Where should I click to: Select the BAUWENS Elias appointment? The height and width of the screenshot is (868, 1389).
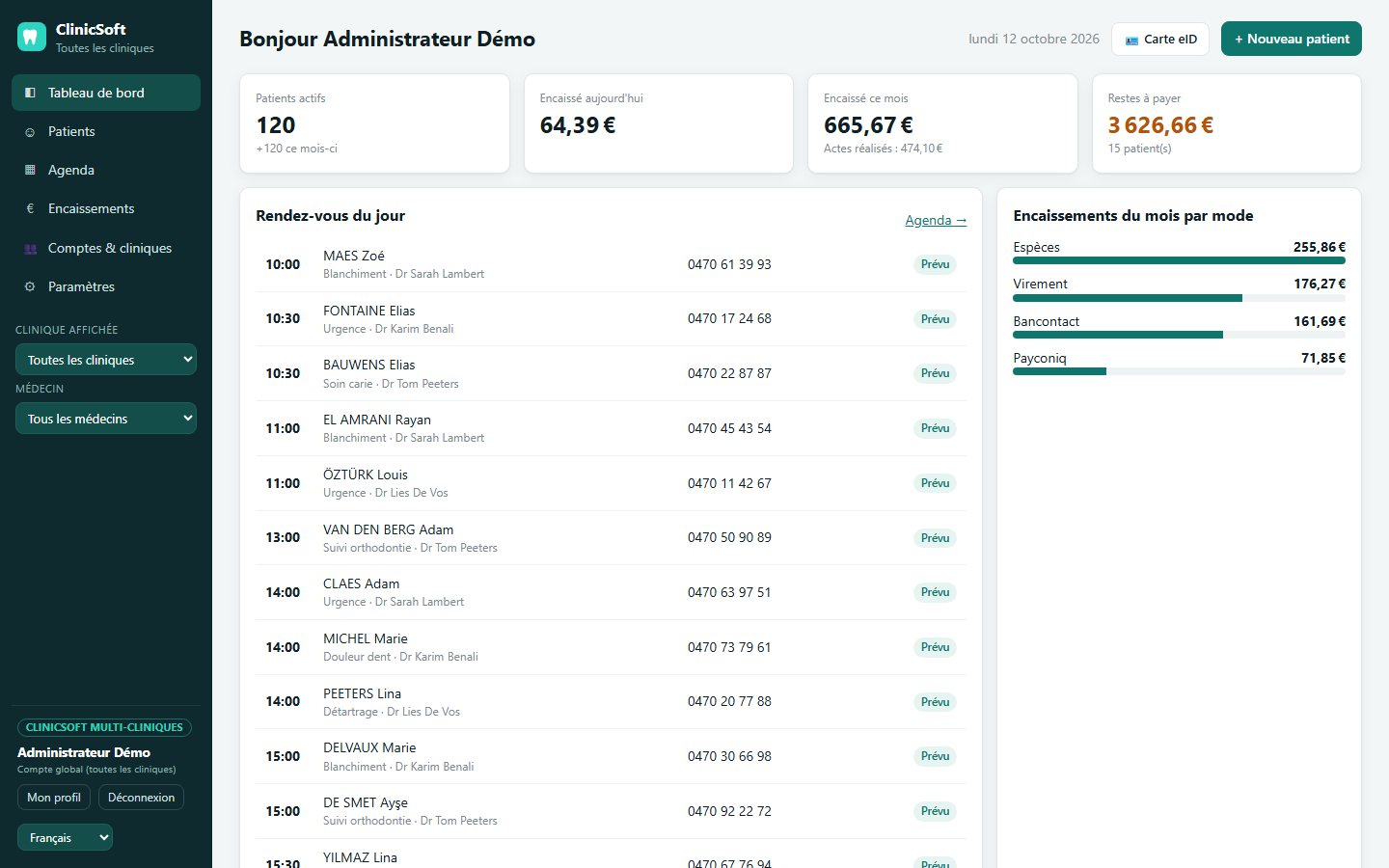(x=611, y=373)
